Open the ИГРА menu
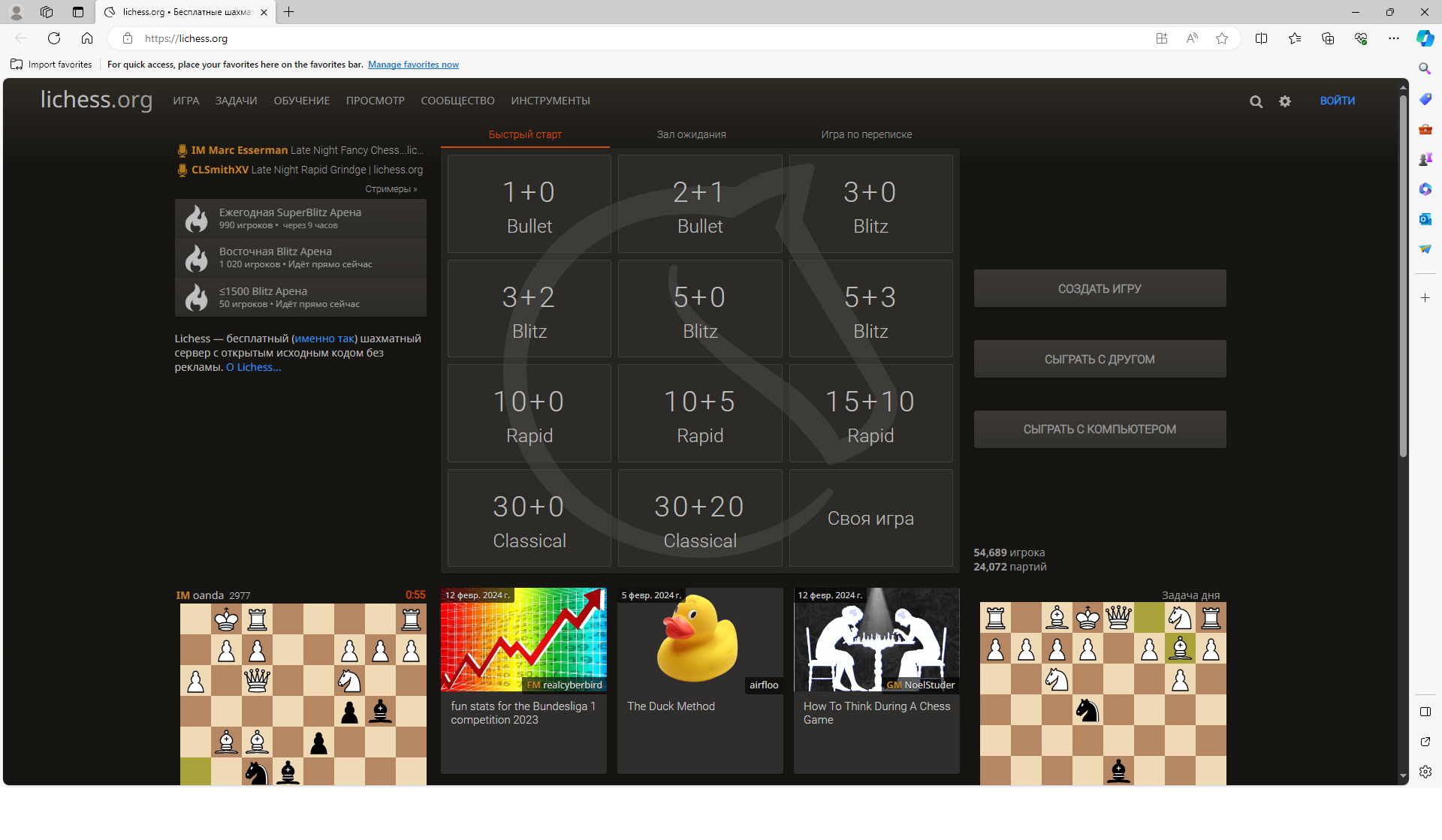The height and width of the screenshot is (840, 1442). tap(186, 101)
